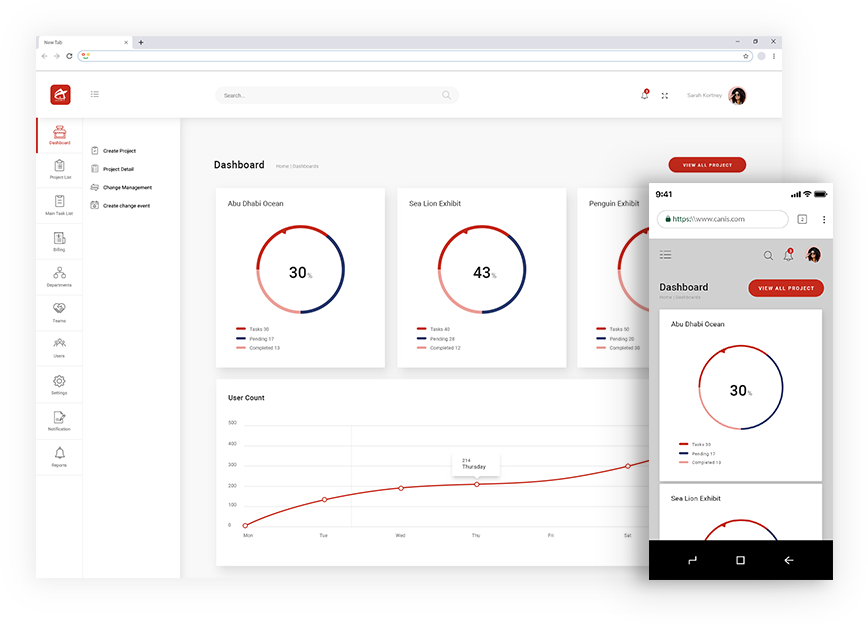Click the bookmark star in browser address bar
This screenshot has width=868, height=625.
click(x=746, y=56)
